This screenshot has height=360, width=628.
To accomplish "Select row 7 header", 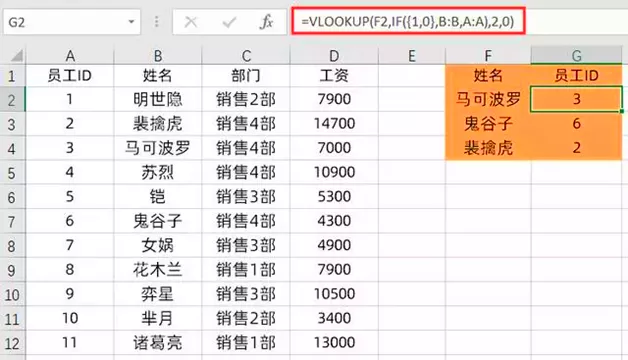I will tap(12, 221).
